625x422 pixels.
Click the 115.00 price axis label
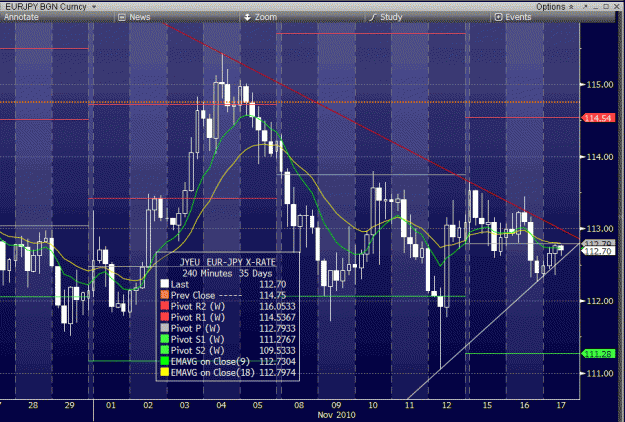600,84
